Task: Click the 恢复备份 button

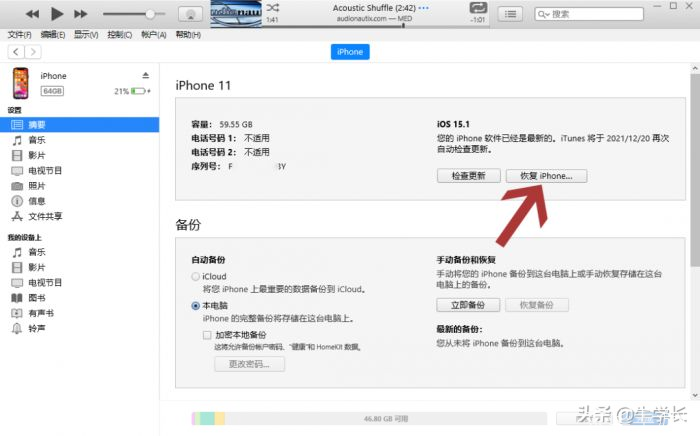Action: tap(537, 305)
